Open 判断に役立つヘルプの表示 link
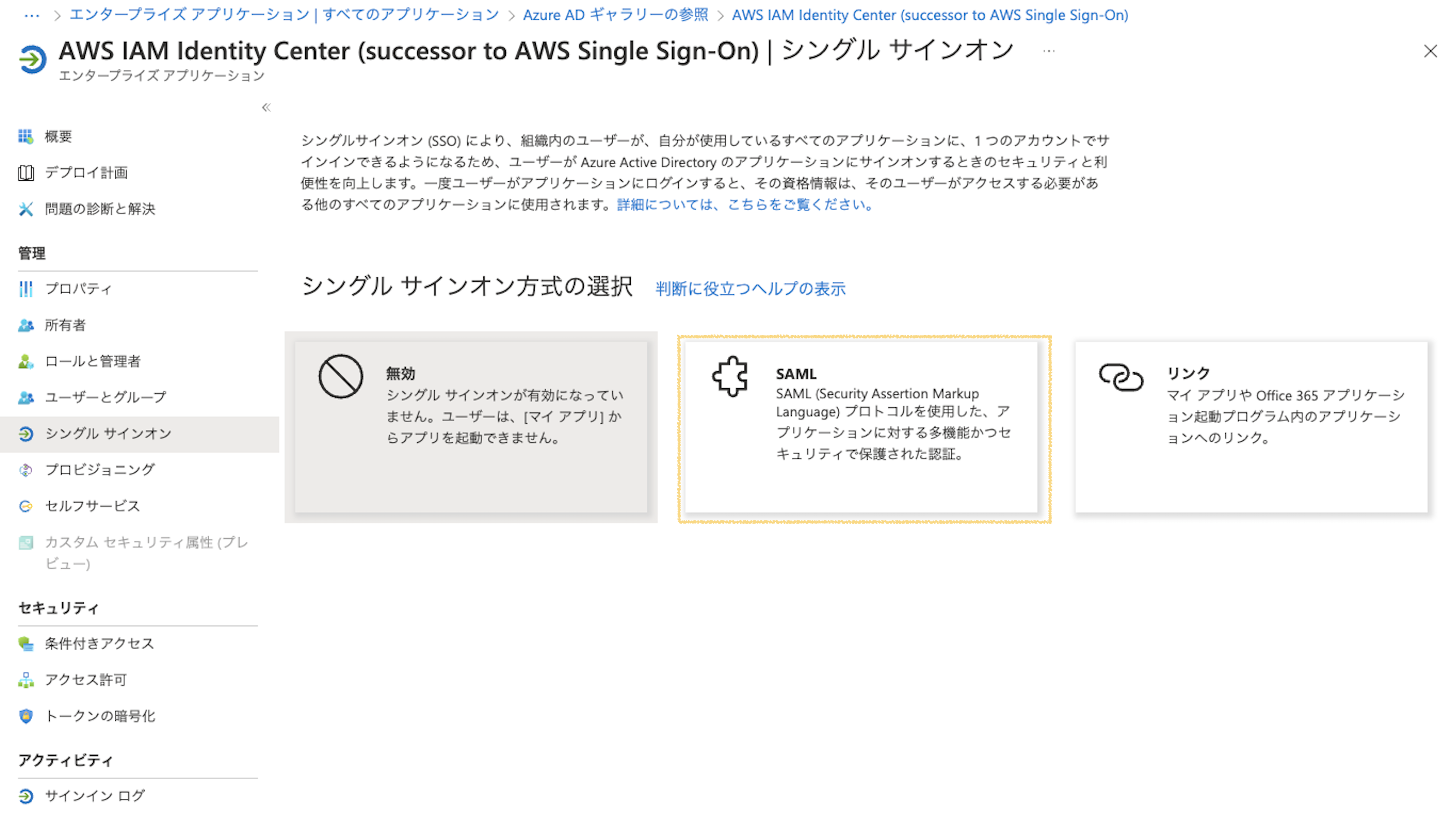Image resolution: width=1456 pixels, height=818 pixels. pos(750,289)
